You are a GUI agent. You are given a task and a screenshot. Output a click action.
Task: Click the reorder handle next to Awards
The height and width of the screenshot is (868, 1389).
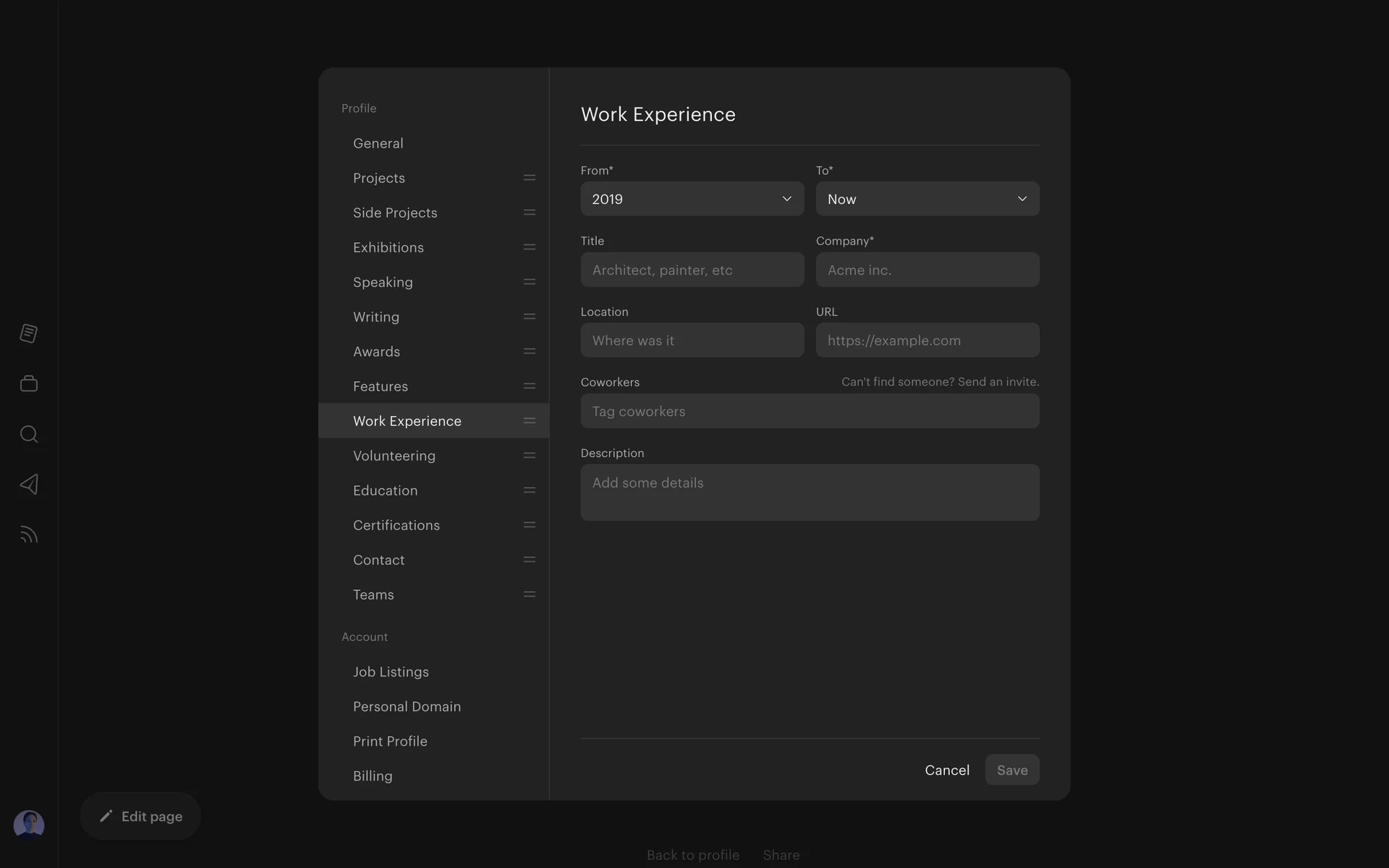tap(529, 352)
